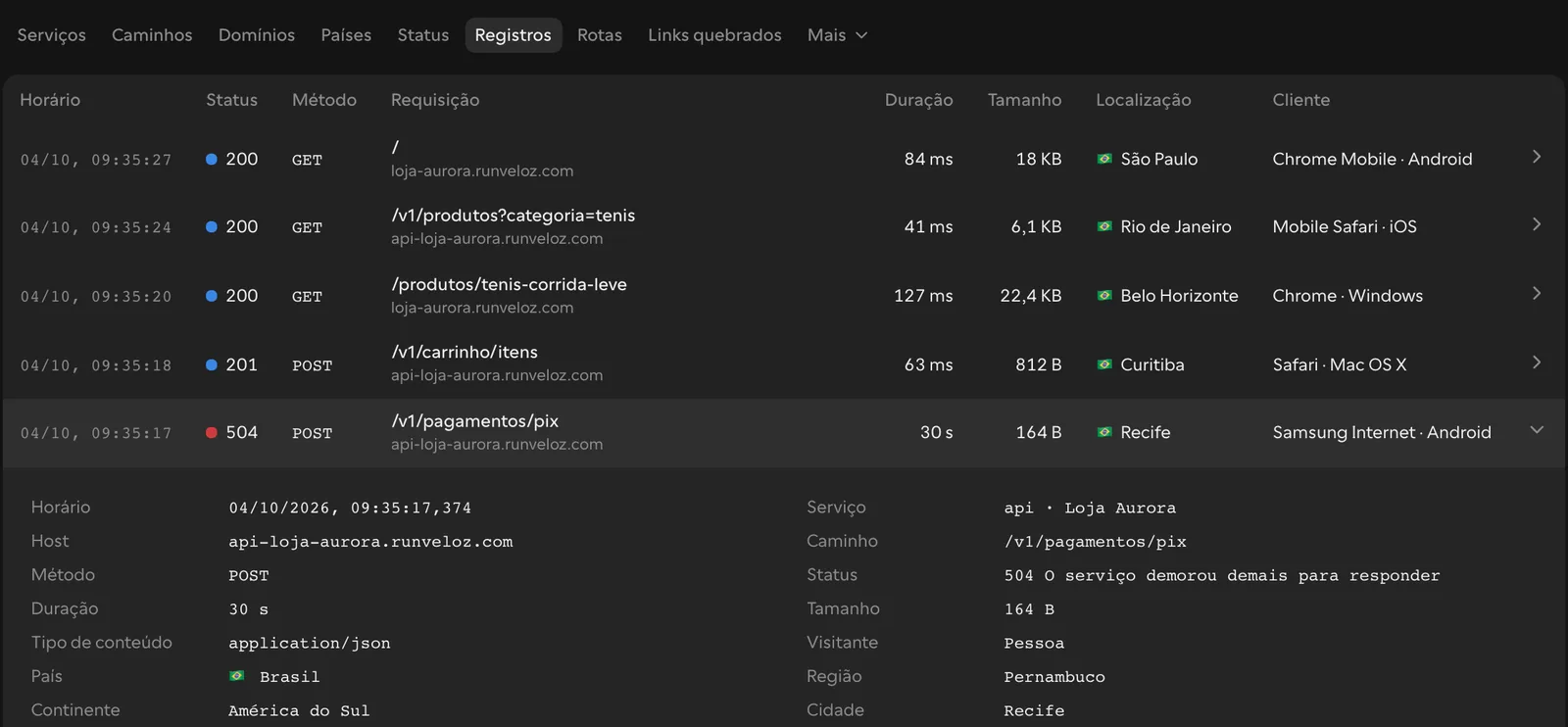1568x727 pixels.
Task: Click the Duração column header
Action: click(919, 100)
